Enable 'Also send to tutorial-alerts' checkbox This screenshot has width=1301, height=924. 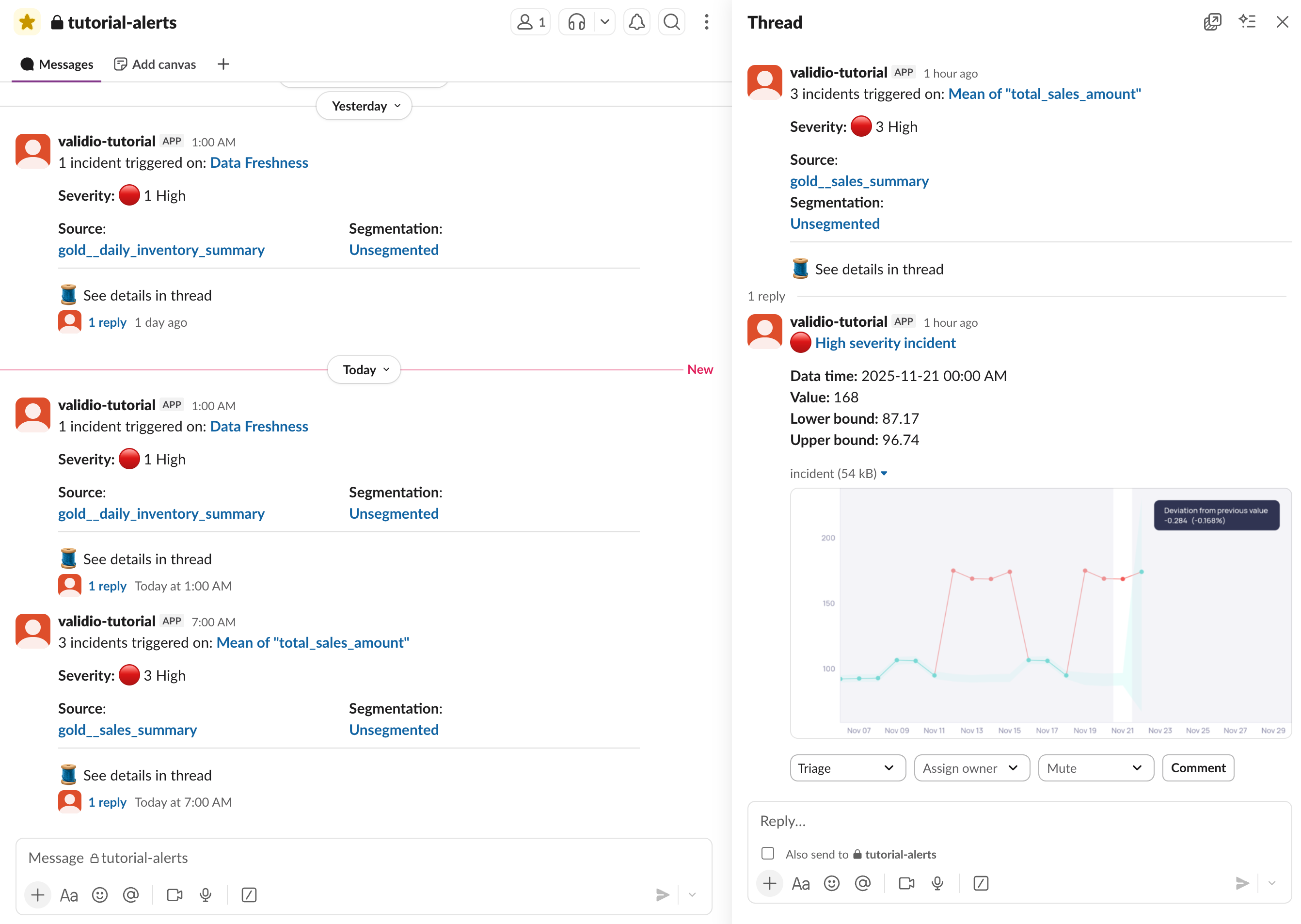[767, 853]
